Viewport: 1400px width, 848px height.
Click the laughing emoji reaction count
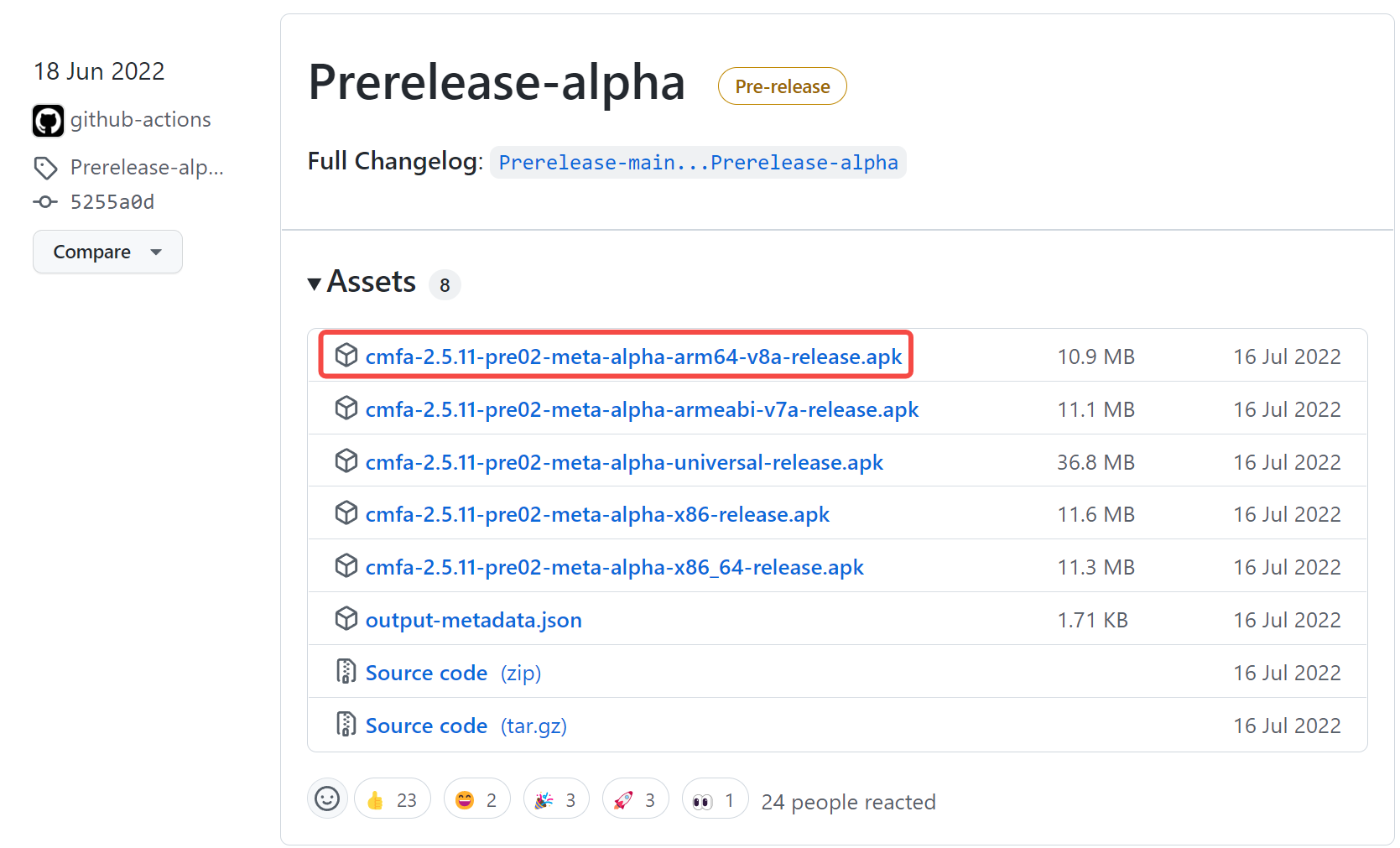click(x=476, y=799)
